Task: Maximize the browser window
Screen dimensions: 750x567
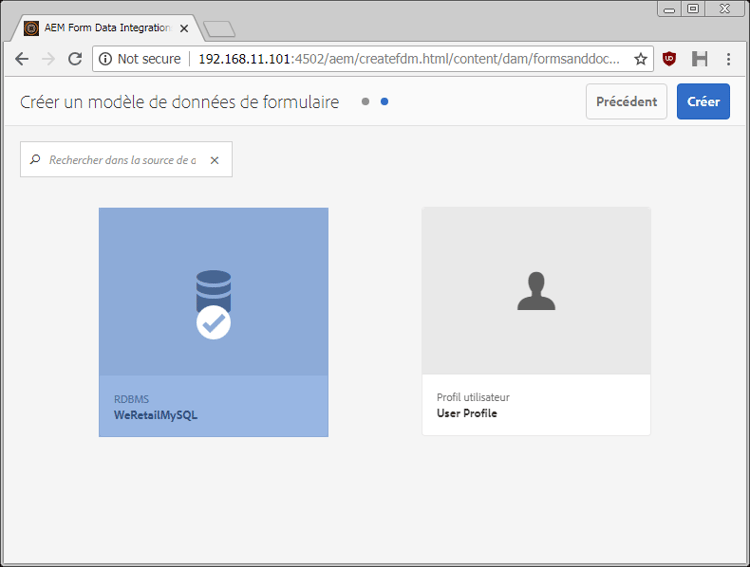Action: pyautogui.click(x=693, y=9)
